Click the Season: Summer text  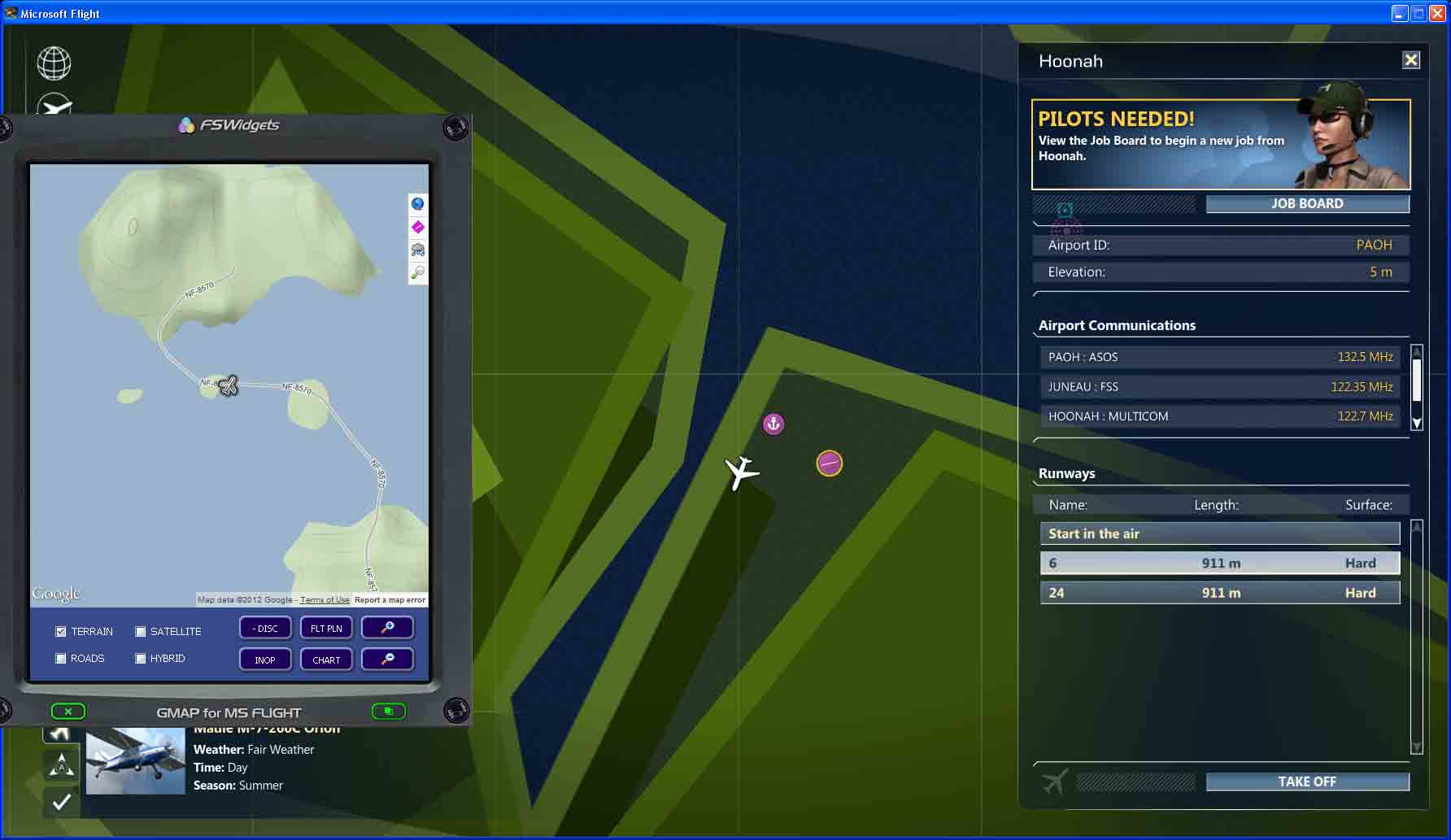238,786
